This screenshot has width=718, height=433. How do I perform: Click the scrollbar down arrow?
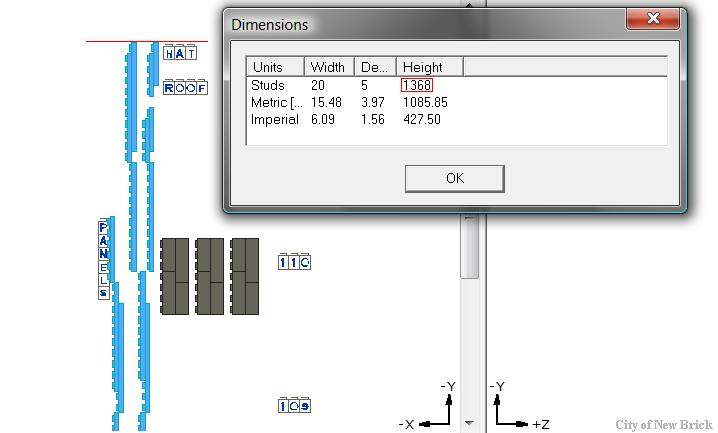(x=469, y=423)
